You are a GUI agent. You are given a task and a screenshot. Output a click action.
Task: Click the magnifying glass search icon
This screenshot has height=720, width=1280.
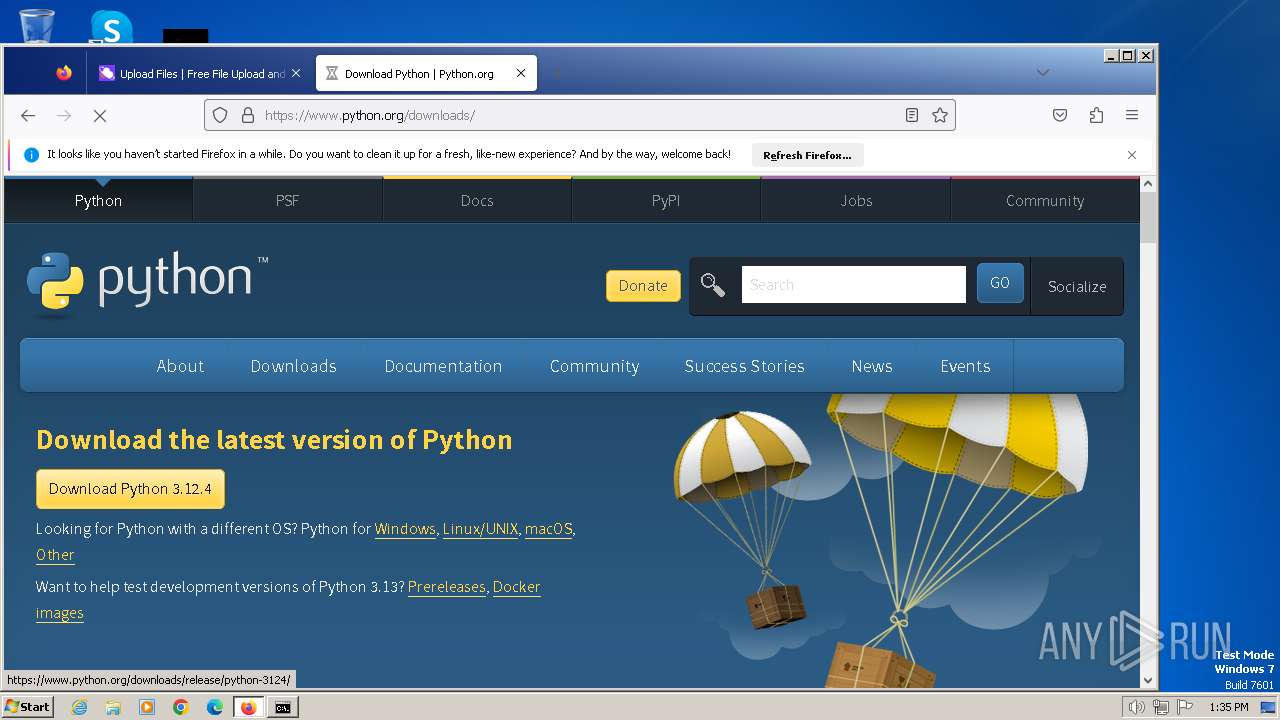coord(713,285)
